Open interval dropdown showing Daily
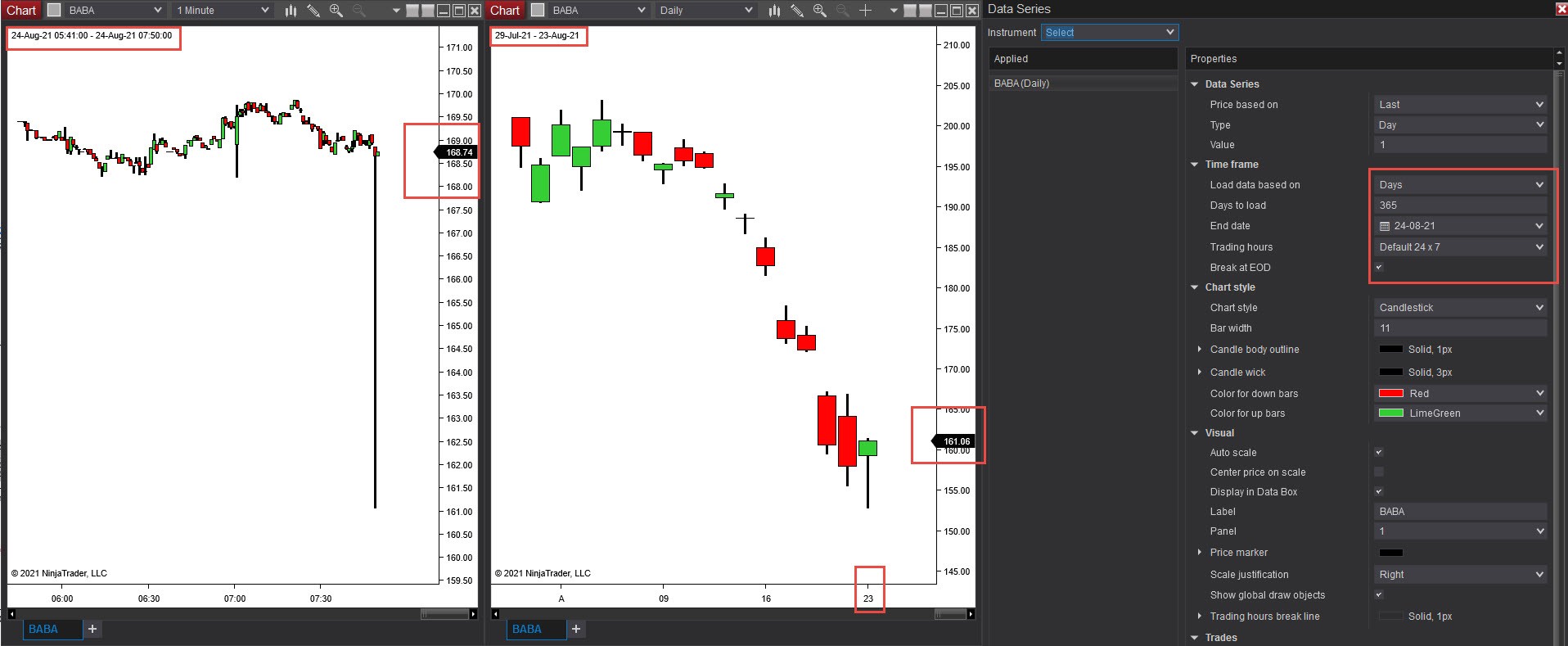 (705, 11)
